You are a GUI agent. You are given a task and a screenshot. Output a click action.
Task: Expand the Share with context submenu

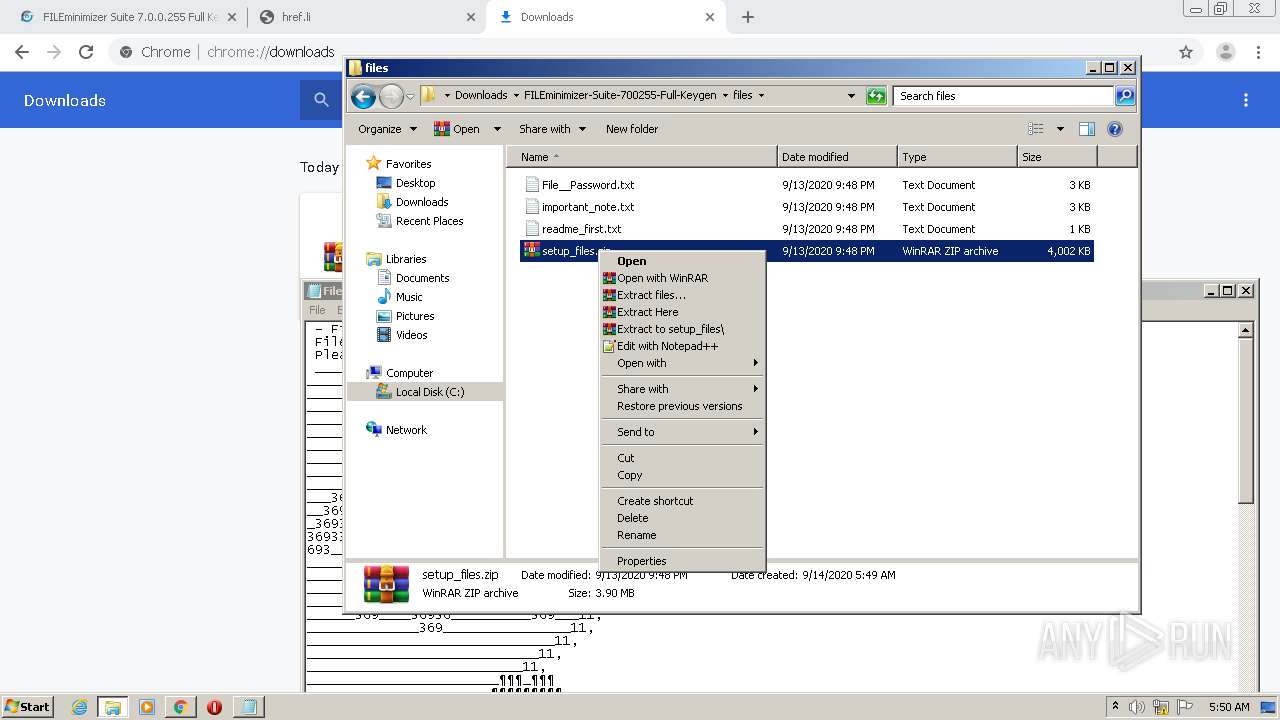click(682, 389)
